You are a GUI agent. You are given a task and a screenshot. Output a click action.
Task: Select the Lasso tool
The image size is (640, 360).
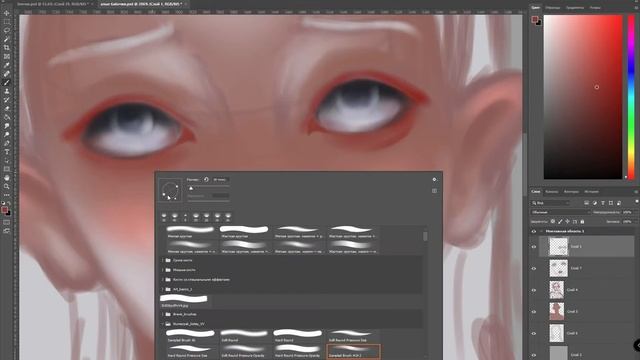pyautogui.click(x=7, y=30)
